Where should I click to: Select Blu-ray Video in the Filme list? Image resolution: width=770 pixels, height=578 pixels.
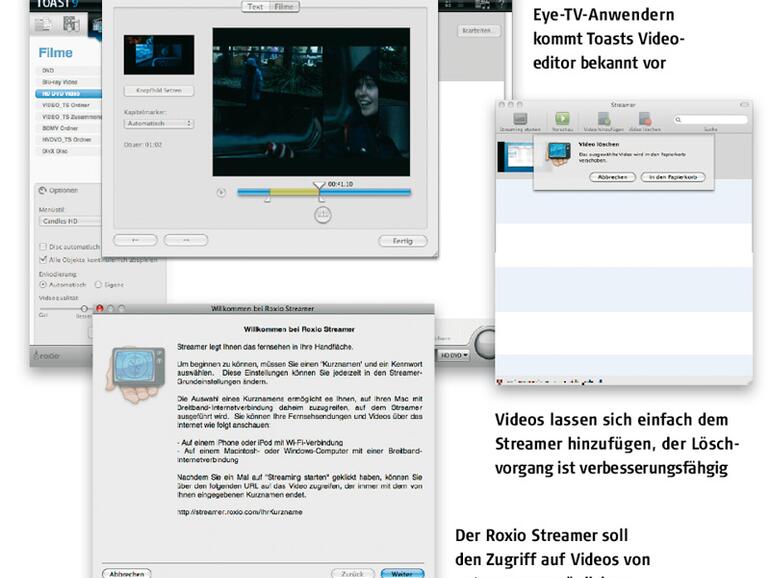pos(68,82)
